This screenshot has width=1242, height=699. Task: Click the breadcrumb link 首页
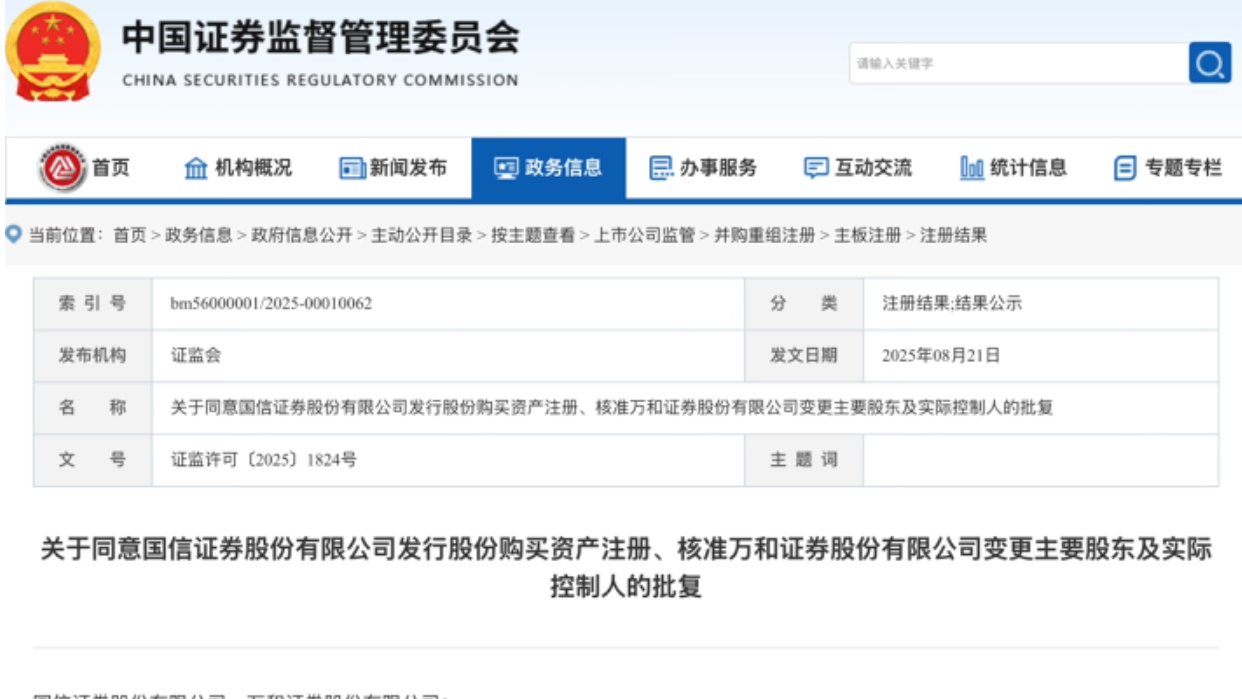129,235
